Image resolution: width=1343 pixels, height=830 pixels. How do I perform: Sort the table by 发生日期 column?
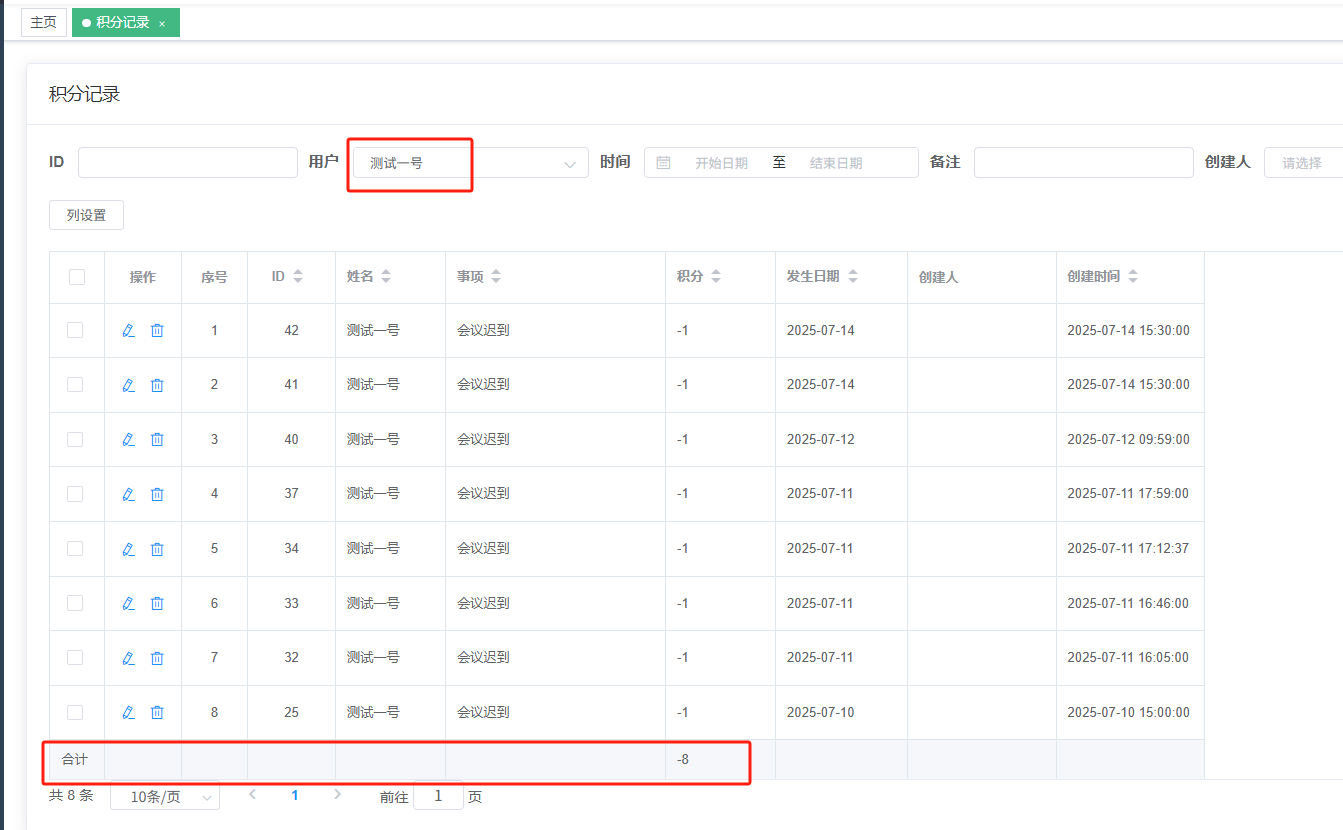point(852,277)
